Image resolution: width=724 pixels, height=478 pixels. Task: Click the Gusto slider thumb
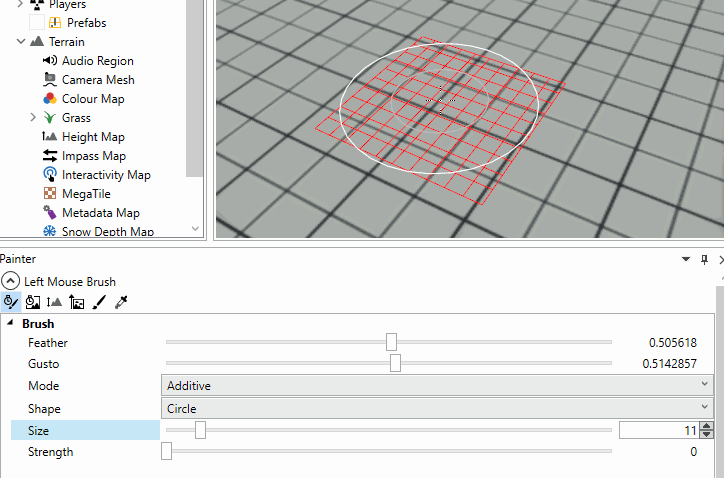[x=395, y=363]
